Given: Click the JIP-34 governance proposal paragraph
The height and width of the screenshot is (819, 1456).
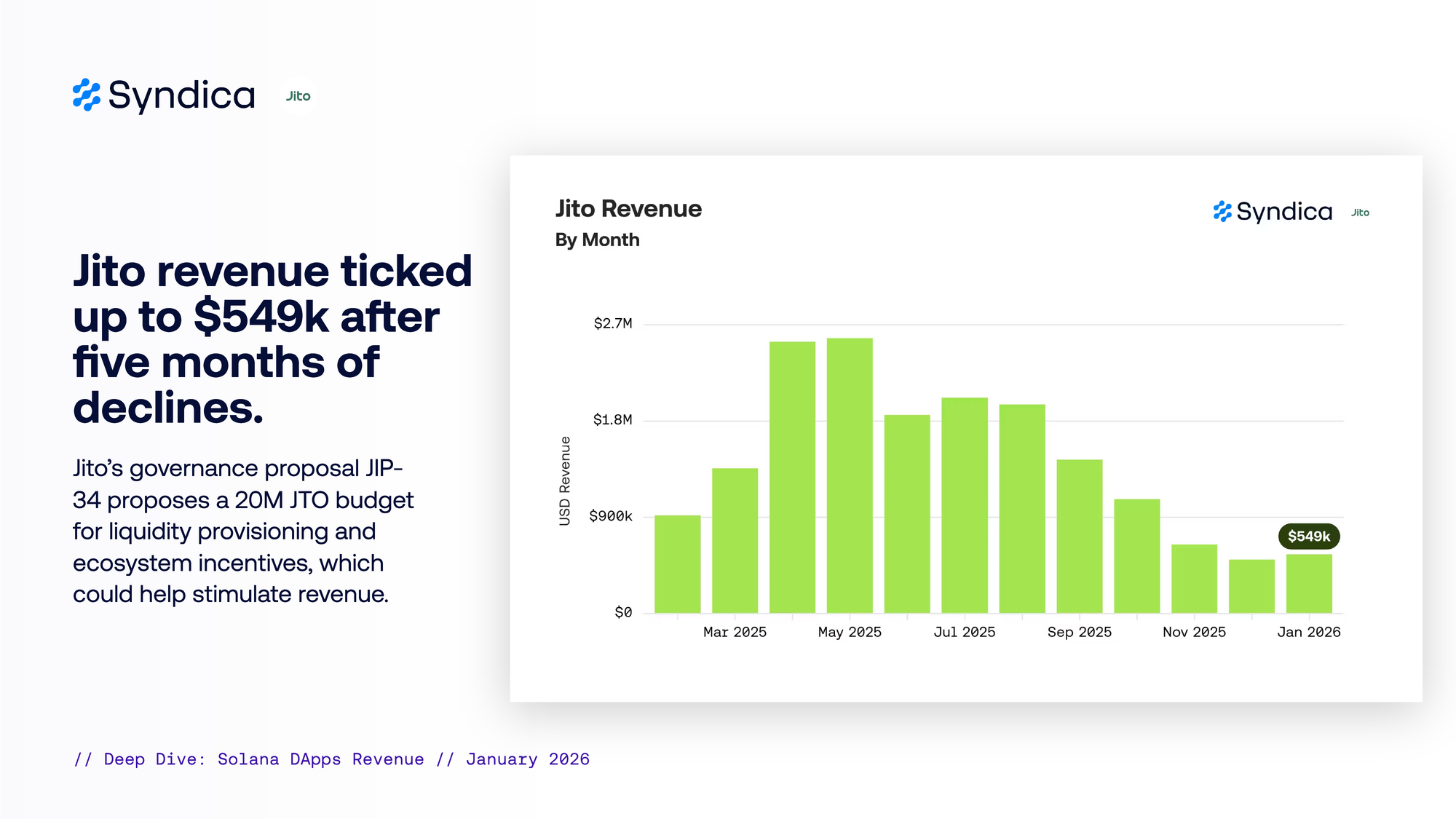Looking at the screenshot, I should pyautogui.click(x=243, y=531).
